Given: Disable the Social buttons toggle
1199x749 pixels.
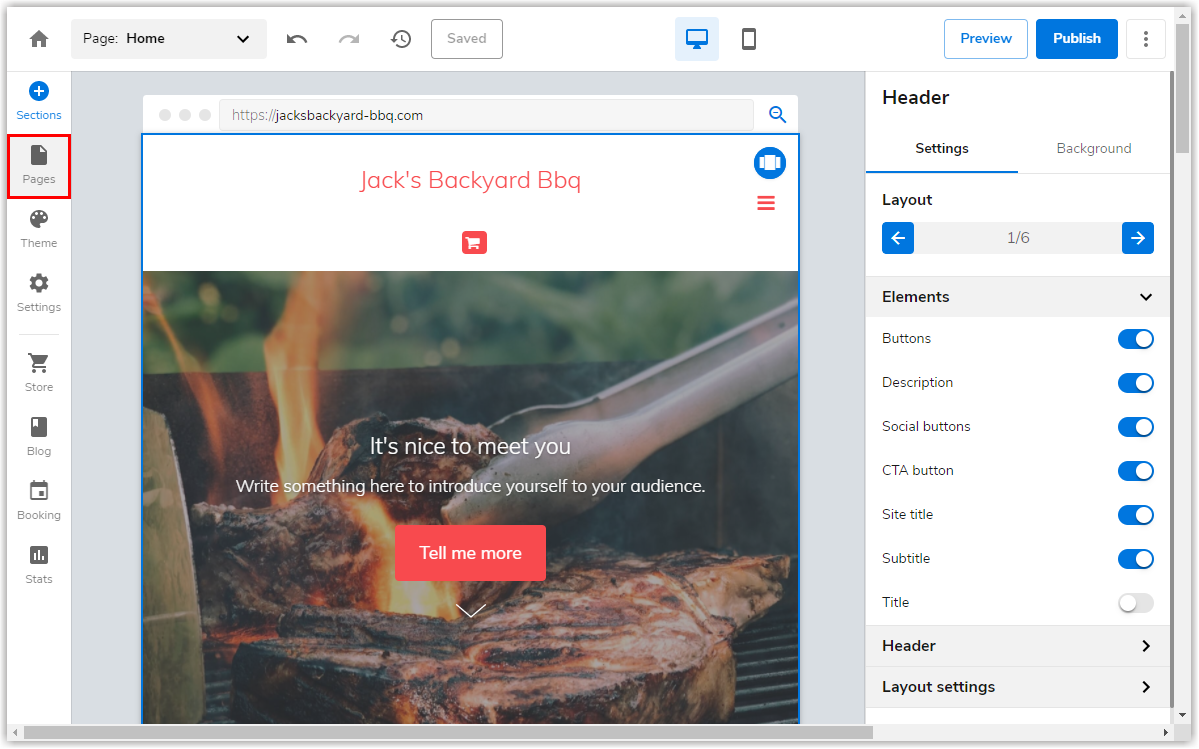Looking at the screenshot, I should point(1135,427).
